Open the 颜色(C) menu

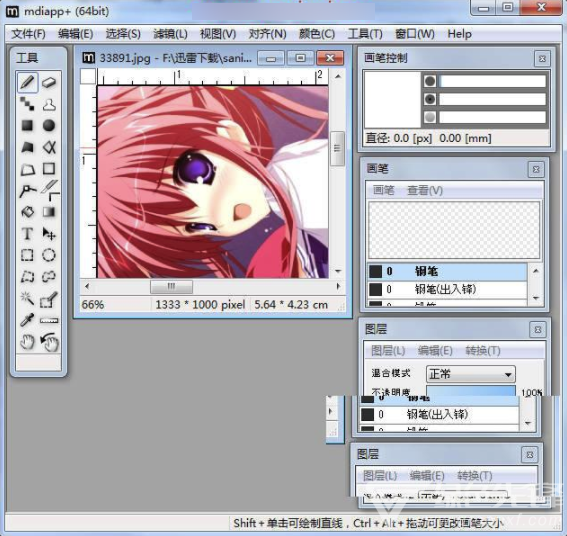(x=317, y=34)
